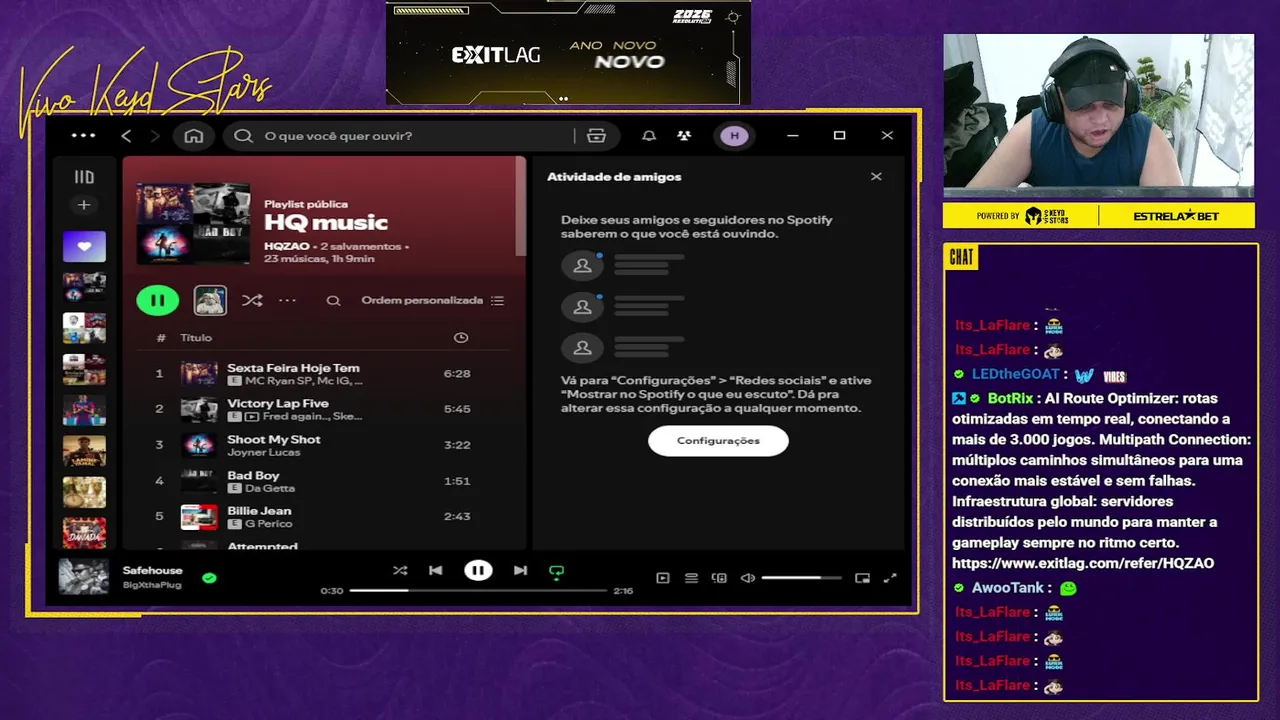Mute with the speaker volume icon
This screenshot has height=720, width=1280.
[x=747, y=578]
